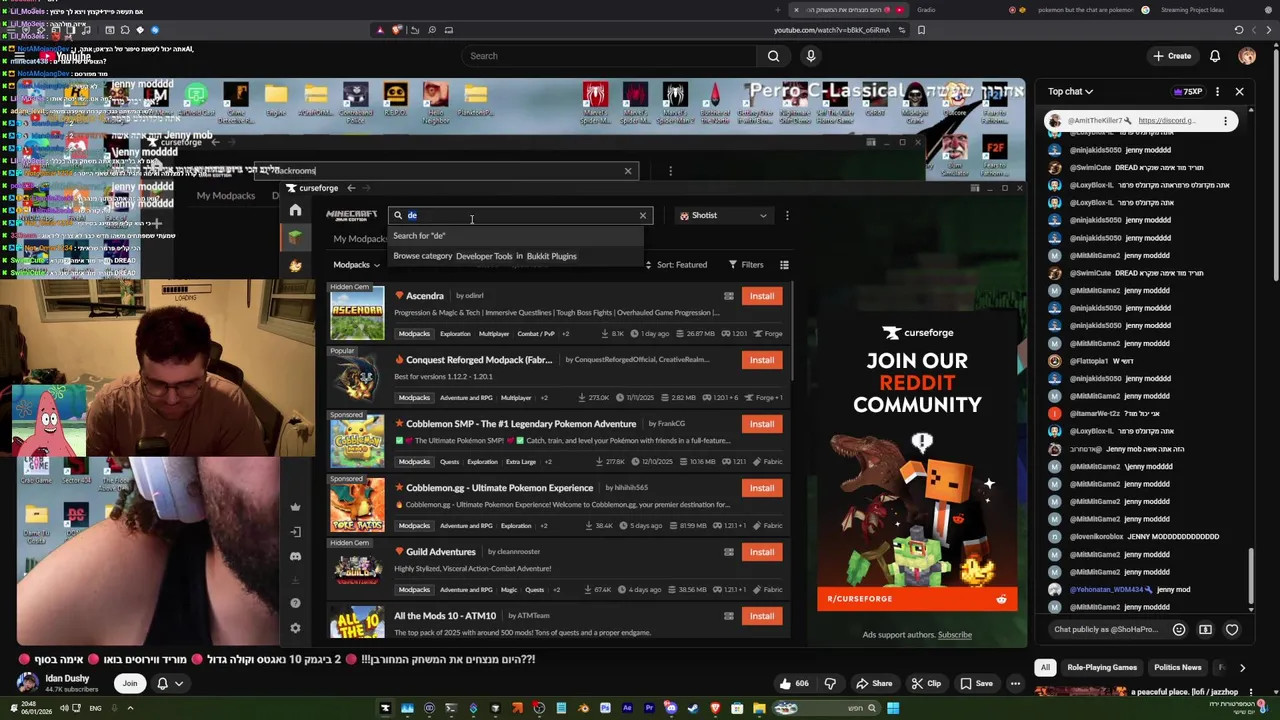Viewport: 1280px width, 720px height.
Task: Clear the CurseForge search field
Action: (643, 215)
